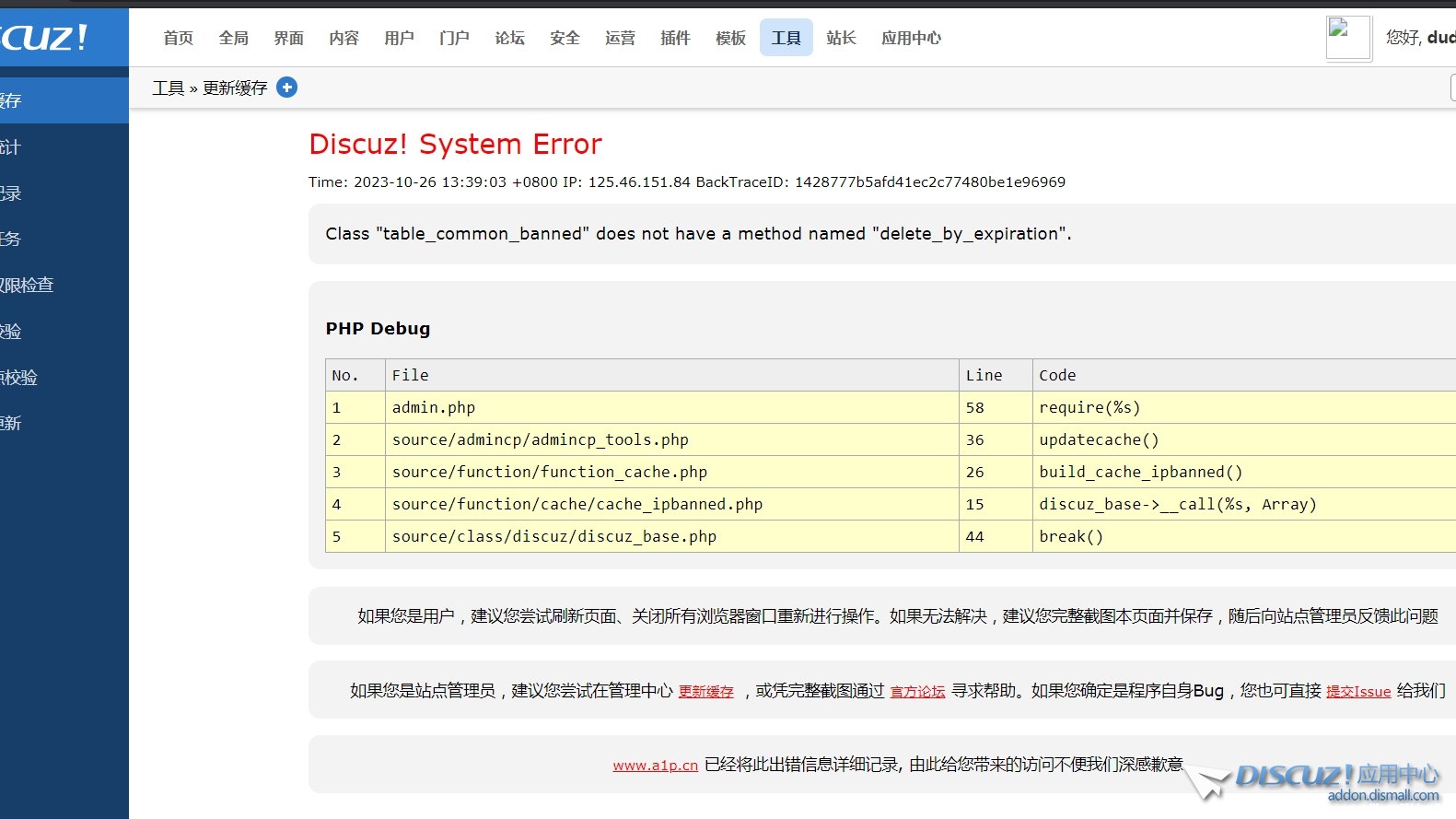Visit the www.a1p.cn link
The height and width of the screenshot is (819, 1456).
pyautogui.click(x=655, y=766)
